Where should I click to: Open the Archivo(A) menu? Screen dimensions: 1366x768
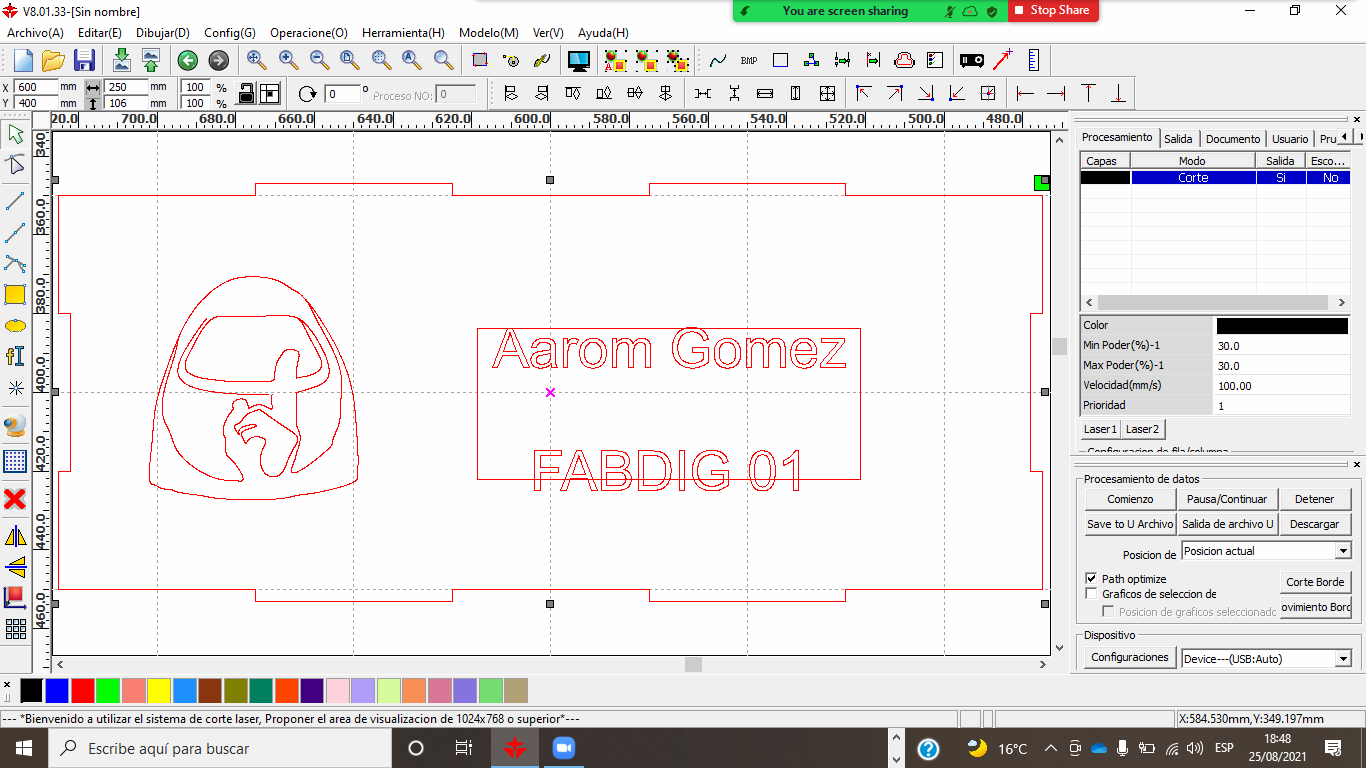(35, 33)
